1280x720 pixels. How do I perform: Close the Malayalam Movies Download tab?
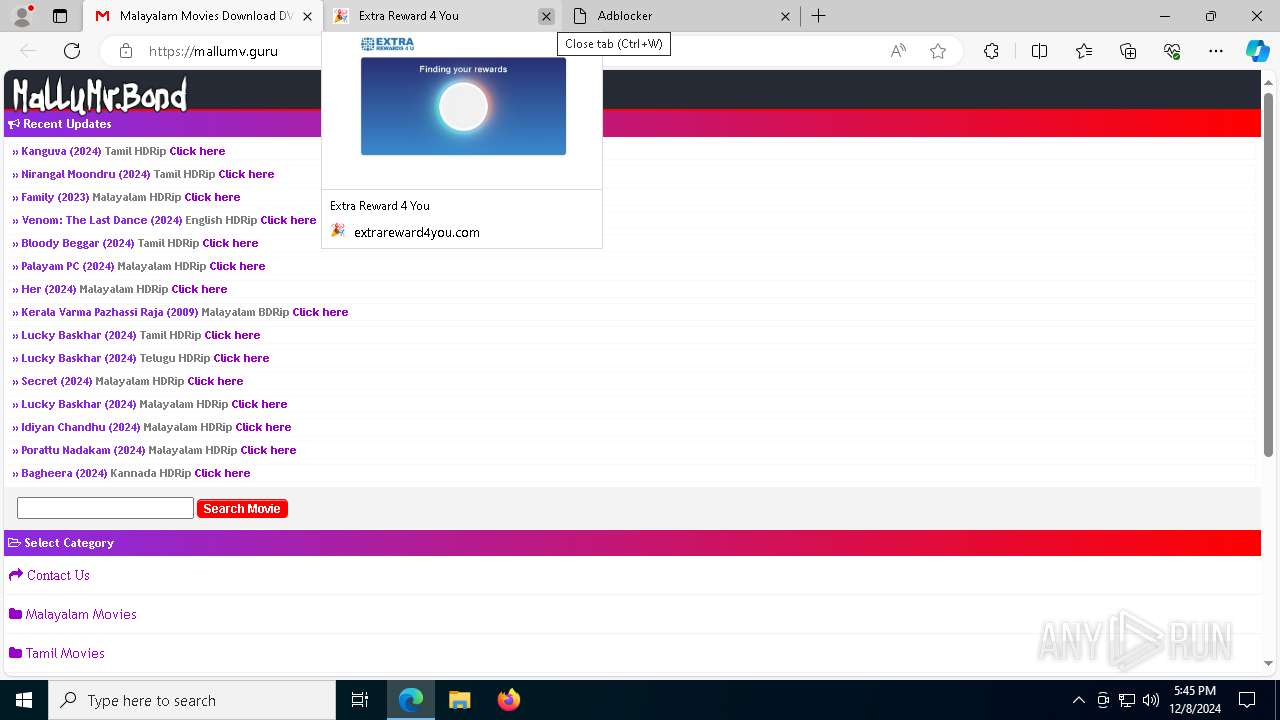(307, 16)
